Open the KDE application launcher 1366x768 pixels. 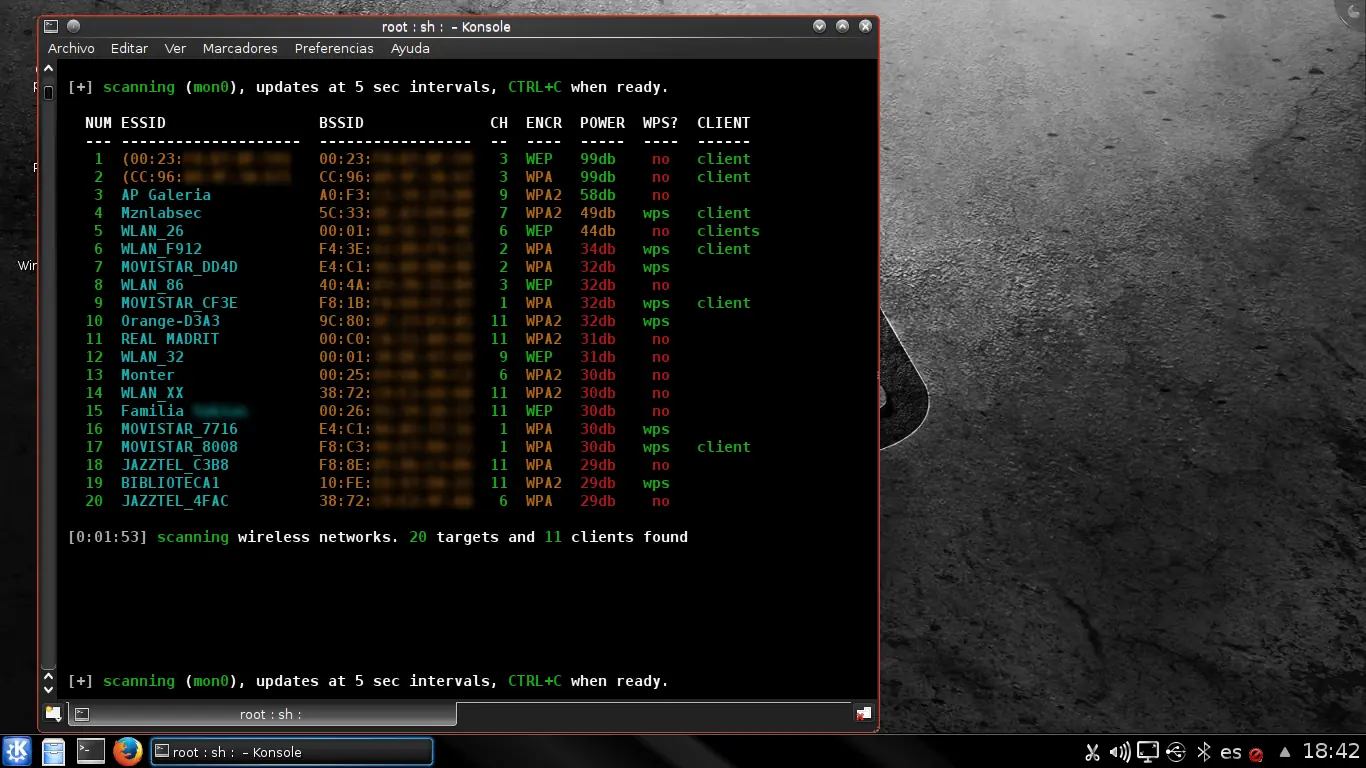click(18, 751)
